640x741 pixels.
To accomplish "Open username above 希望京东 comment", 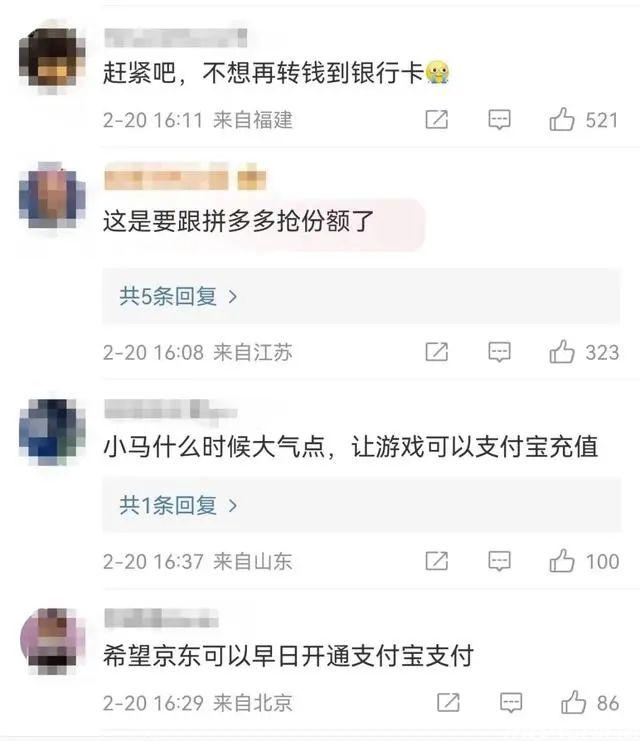I will coord(161,618).
